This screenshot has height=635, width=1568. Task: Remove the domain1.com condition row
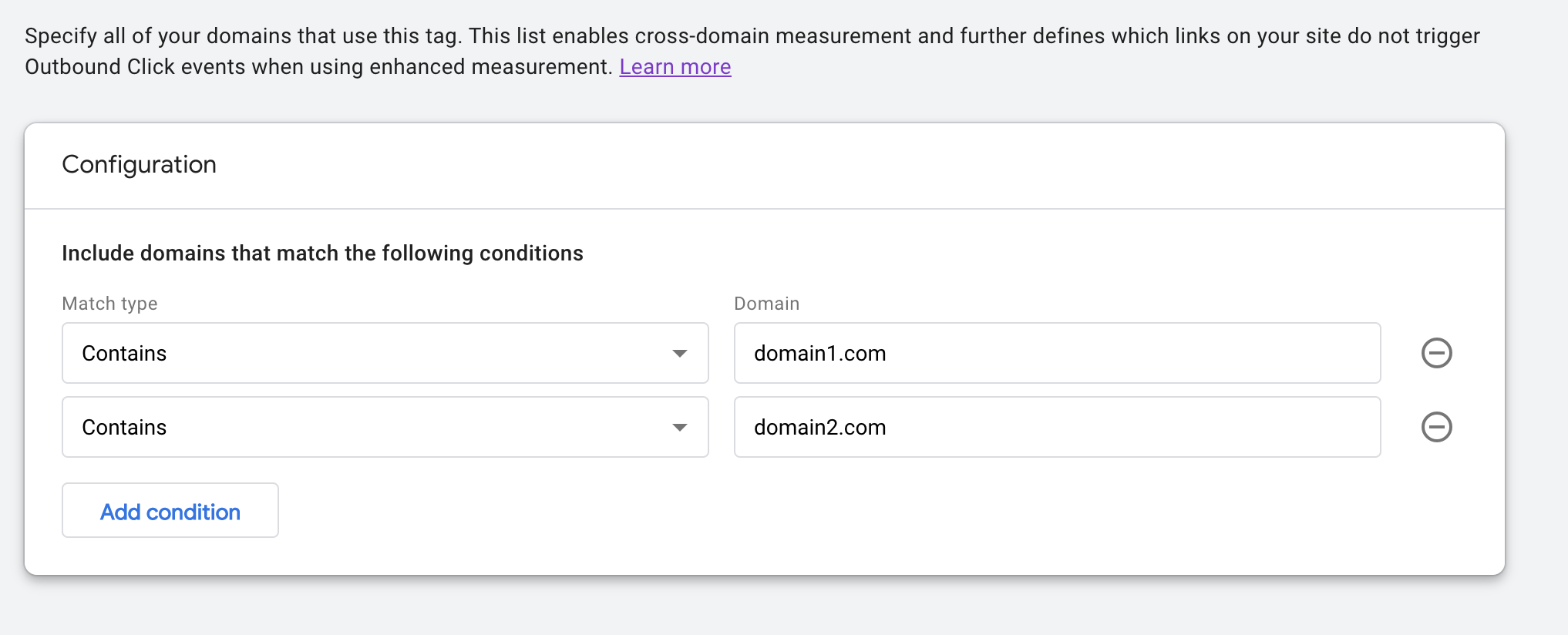(1436, 353)
